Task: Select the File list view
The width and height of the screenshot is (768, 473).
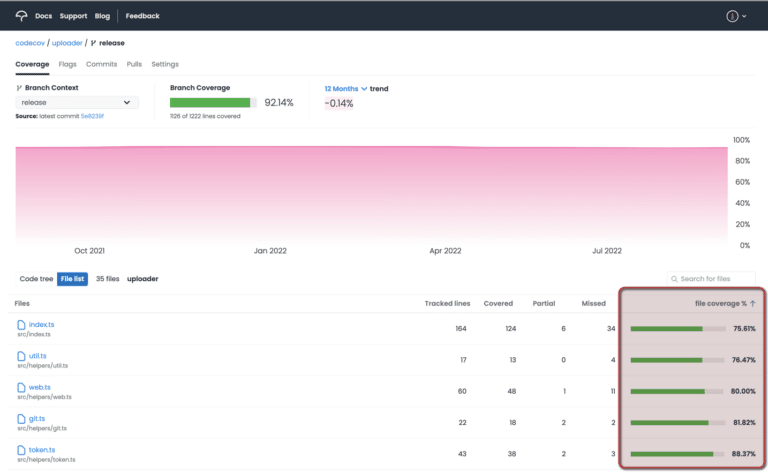Action: point(72,279)
